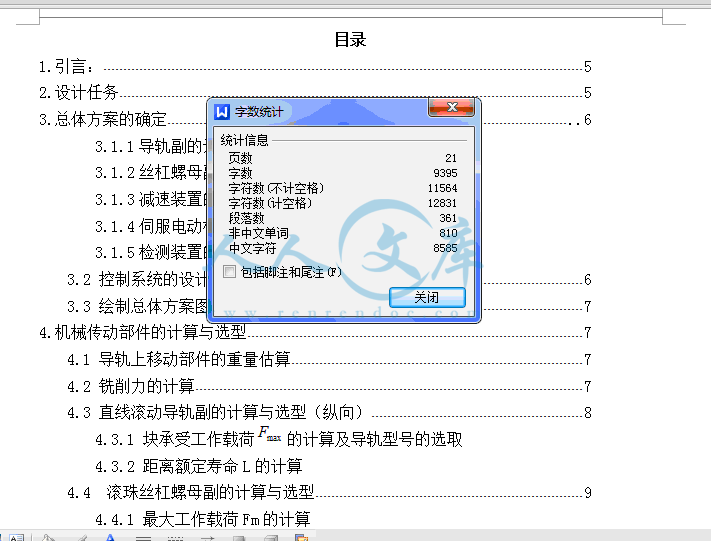Click the value 11564 in the dialog

click(443, 188)
